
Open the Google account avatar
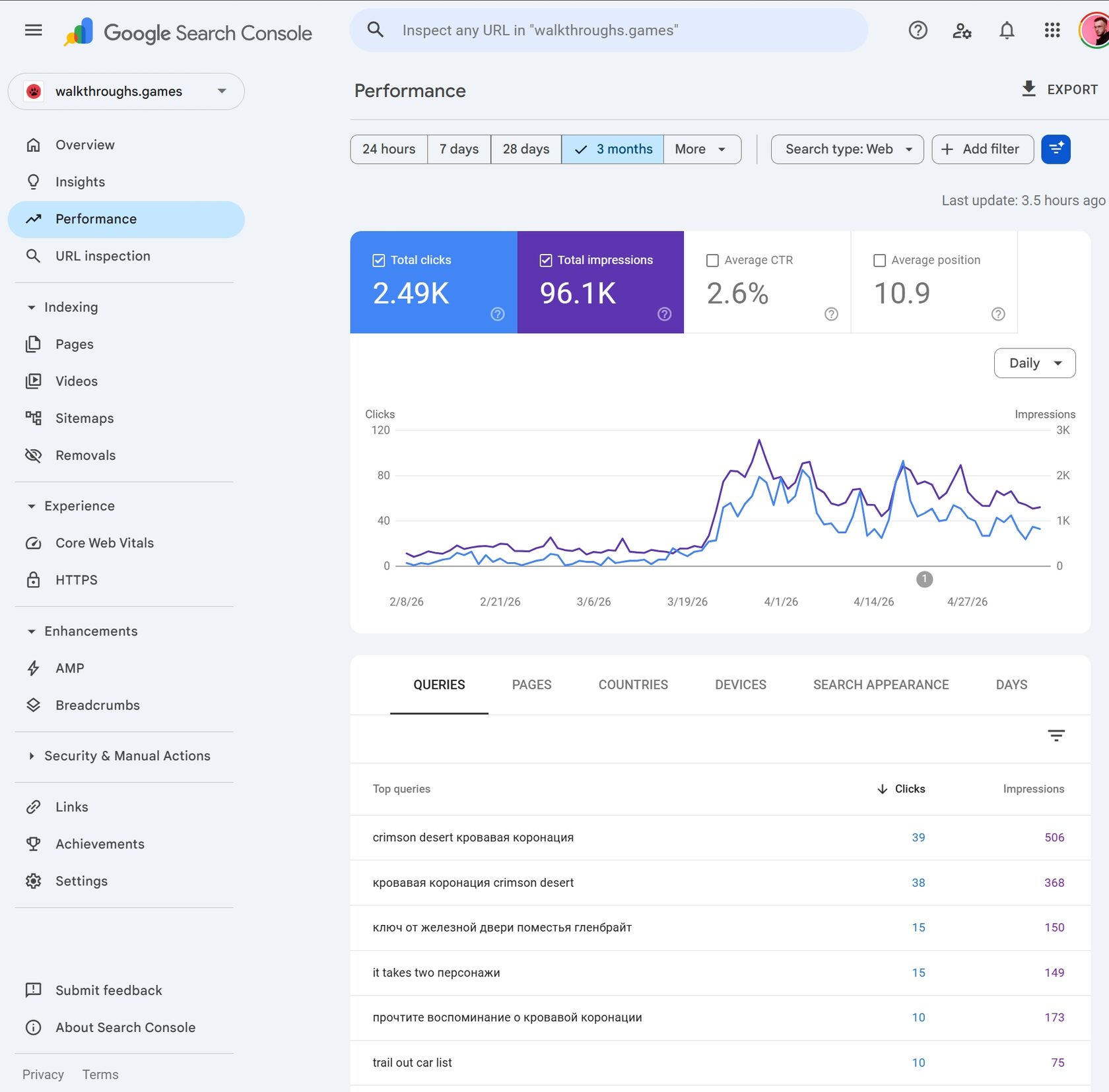[x=1094, y=30]
